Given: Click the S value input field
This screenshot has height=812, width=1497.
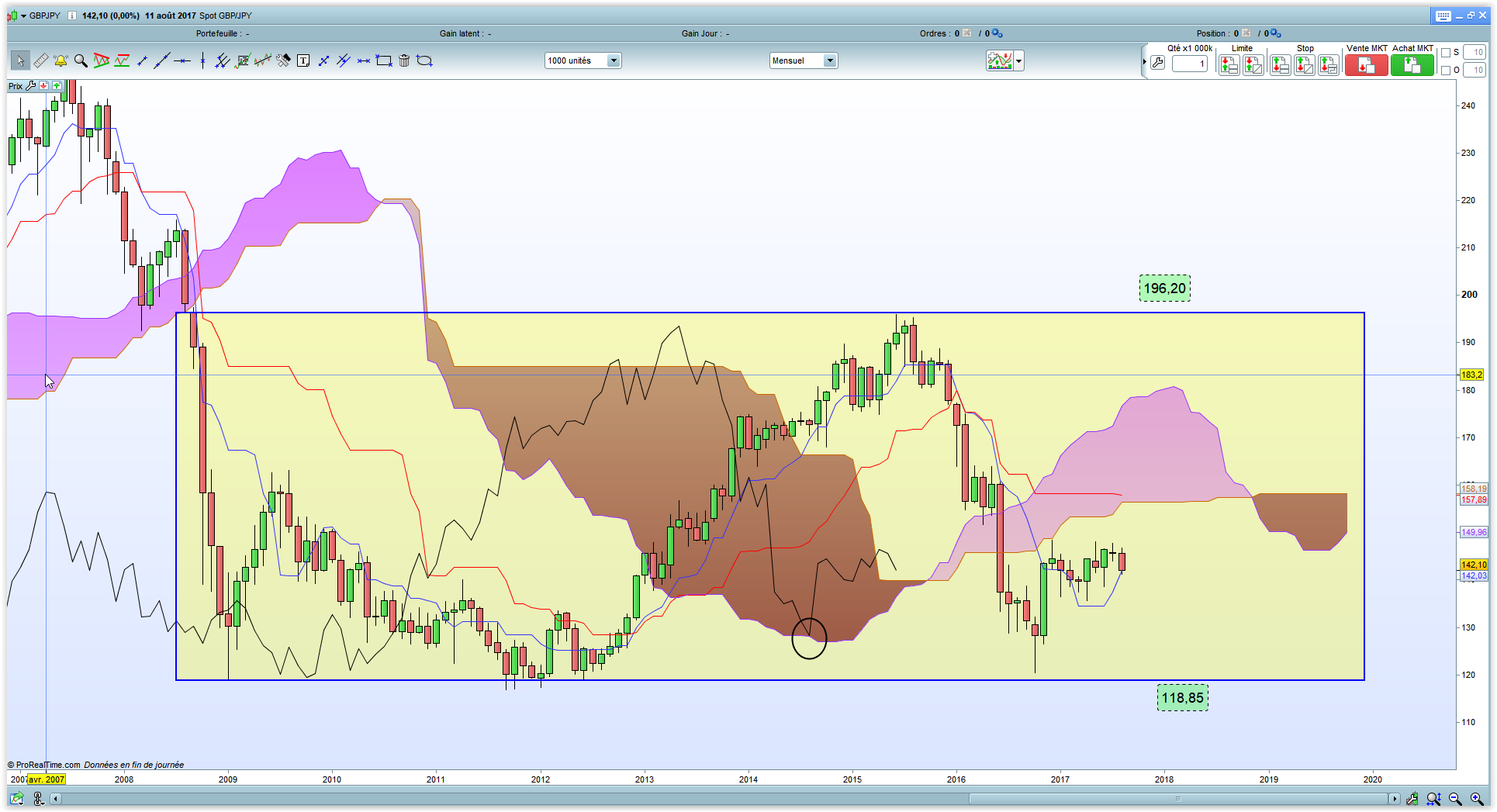Looking at the screenshot, I should (1475, 53).
